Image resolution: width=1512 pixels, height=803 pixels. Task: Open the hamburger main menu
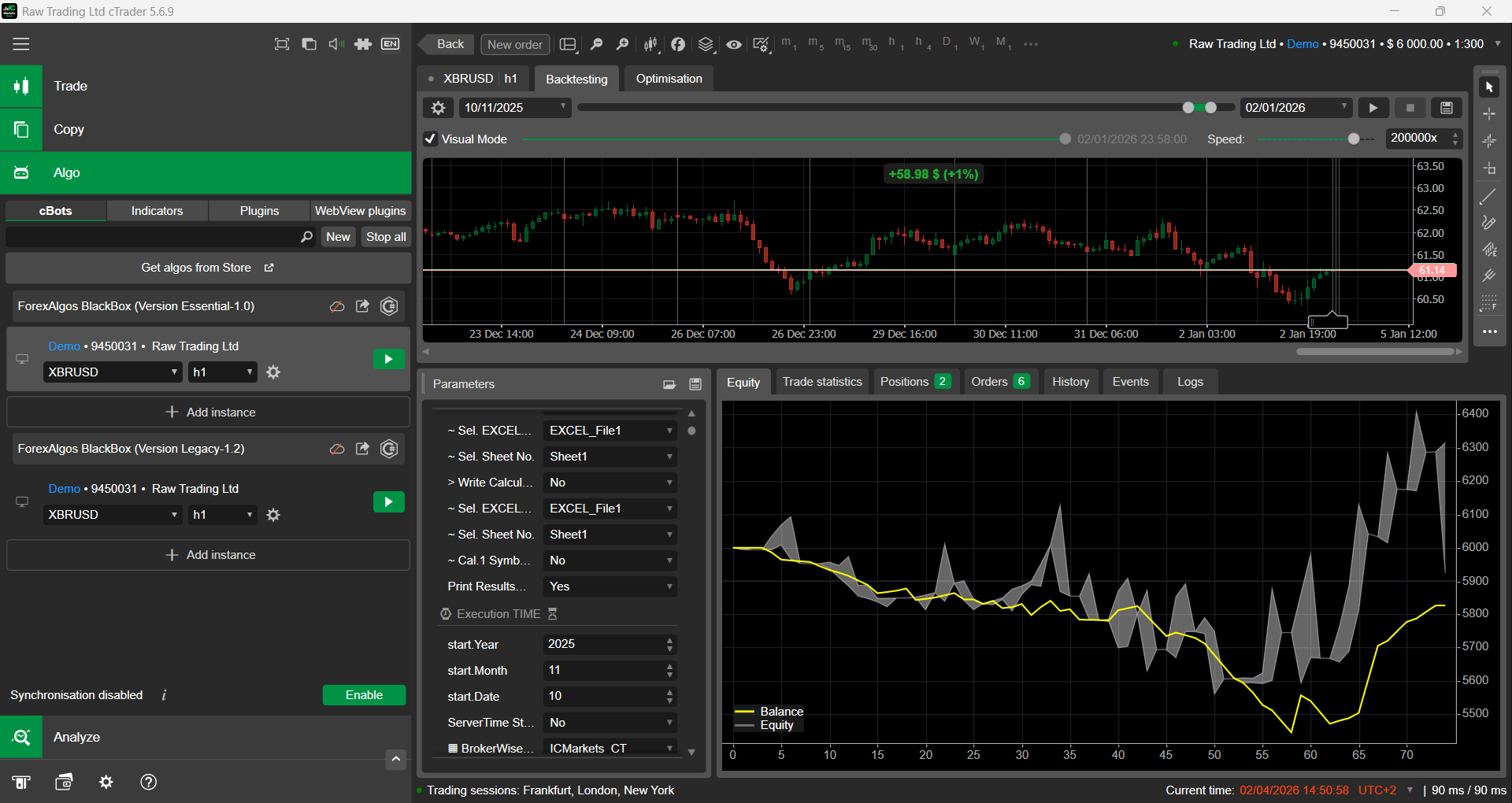pos(21,44)
